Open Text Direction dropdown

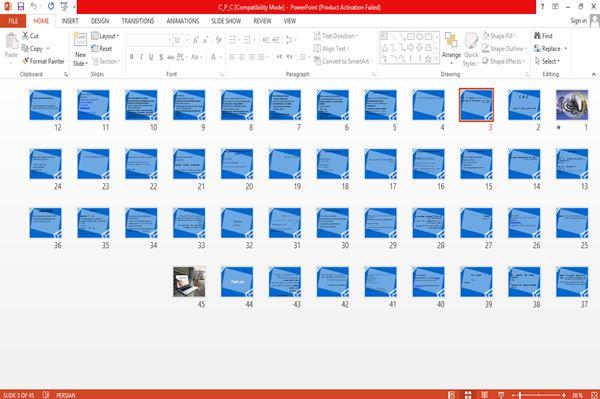[336, 36]
